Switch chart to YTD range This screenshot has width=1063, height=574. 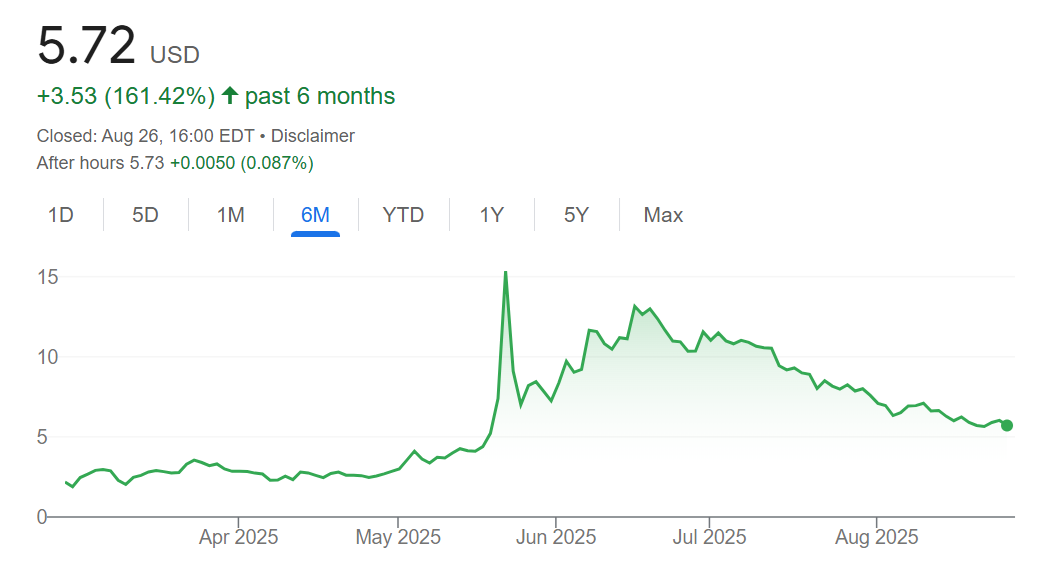click(x=403, y=215)
